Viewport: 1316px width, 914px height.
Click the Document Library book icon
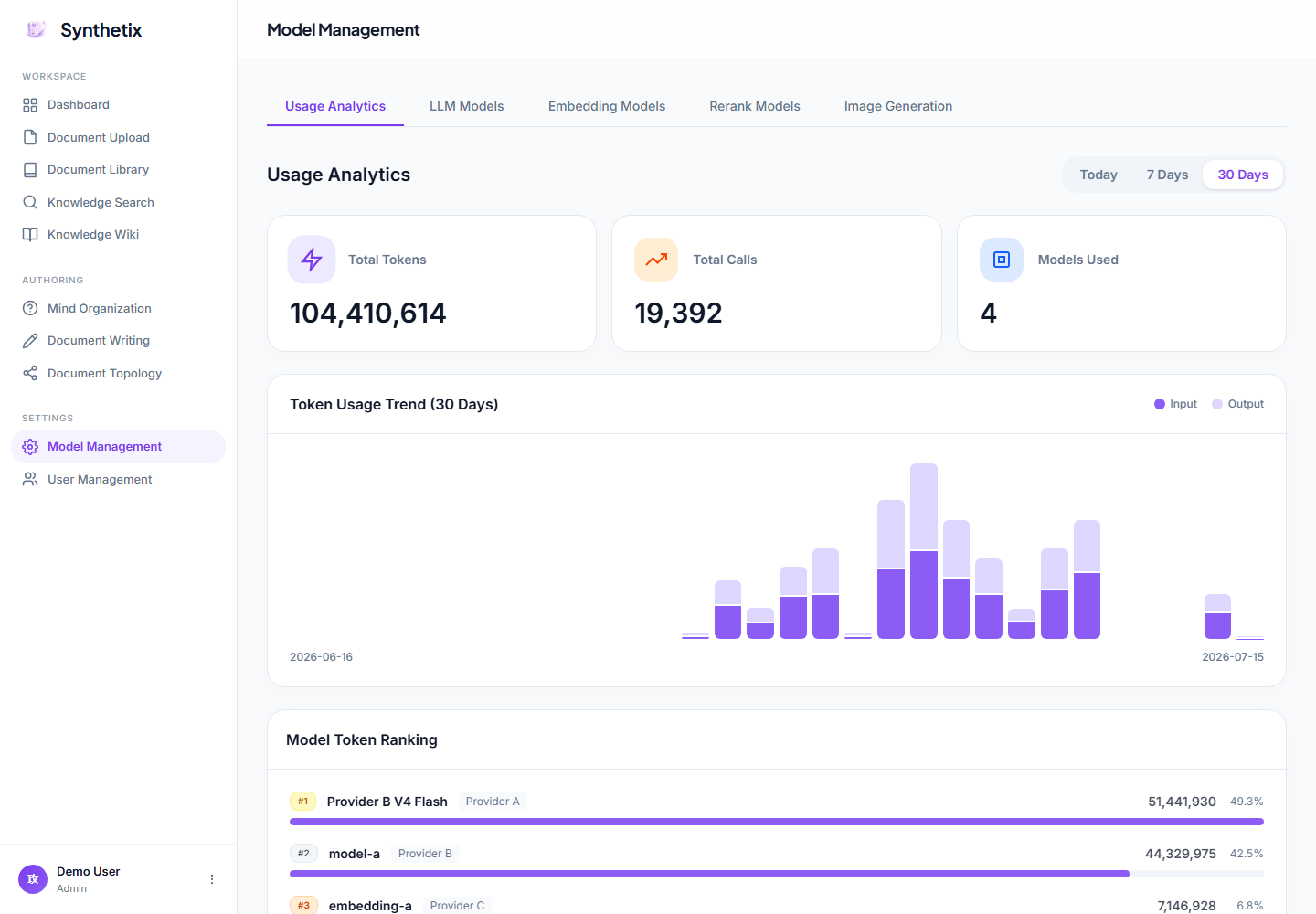tap(30, 170)
